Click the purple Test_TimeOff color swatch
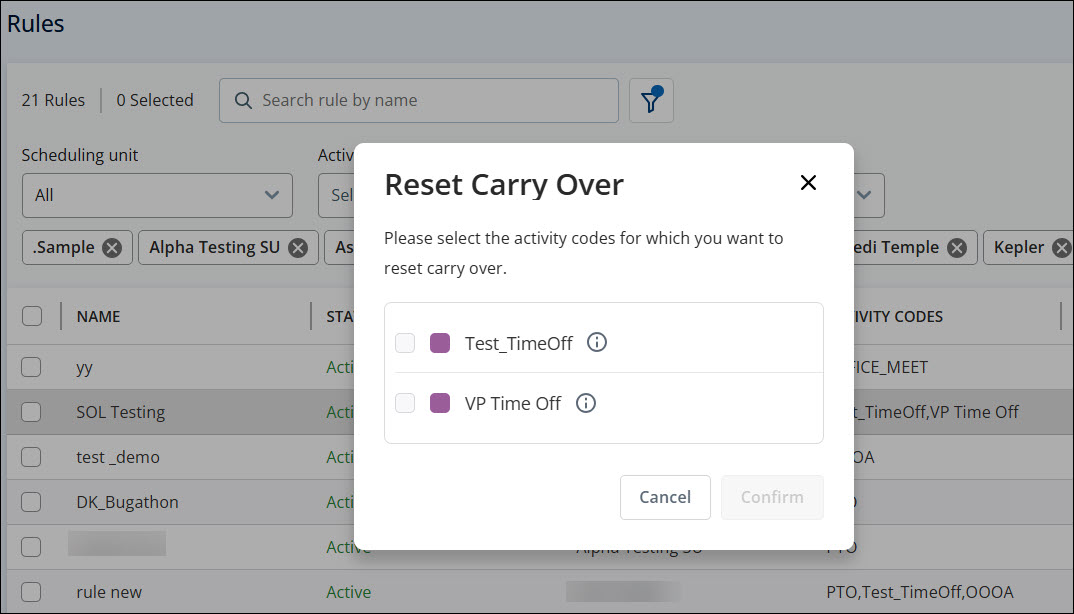 click(440, 343)
